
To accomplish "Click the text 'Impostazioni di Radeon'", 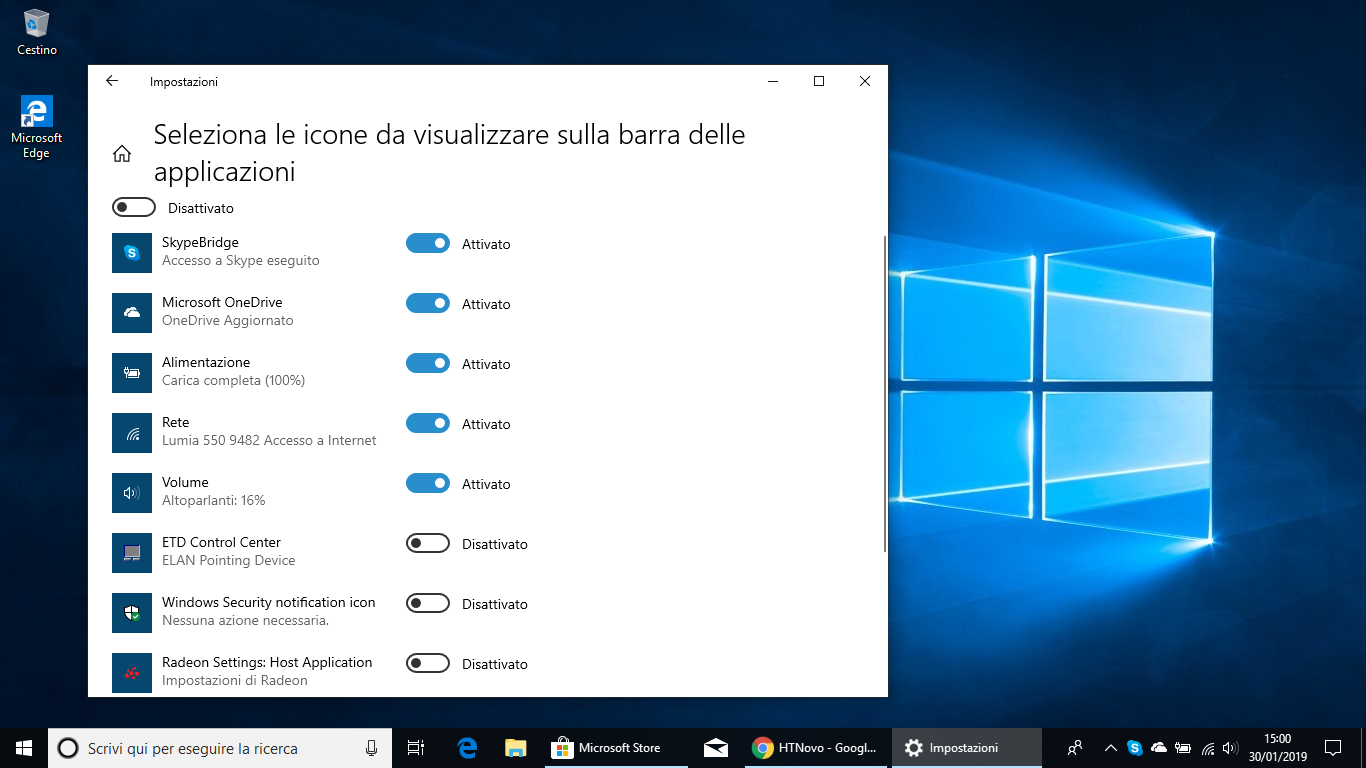I will (234, 680).
